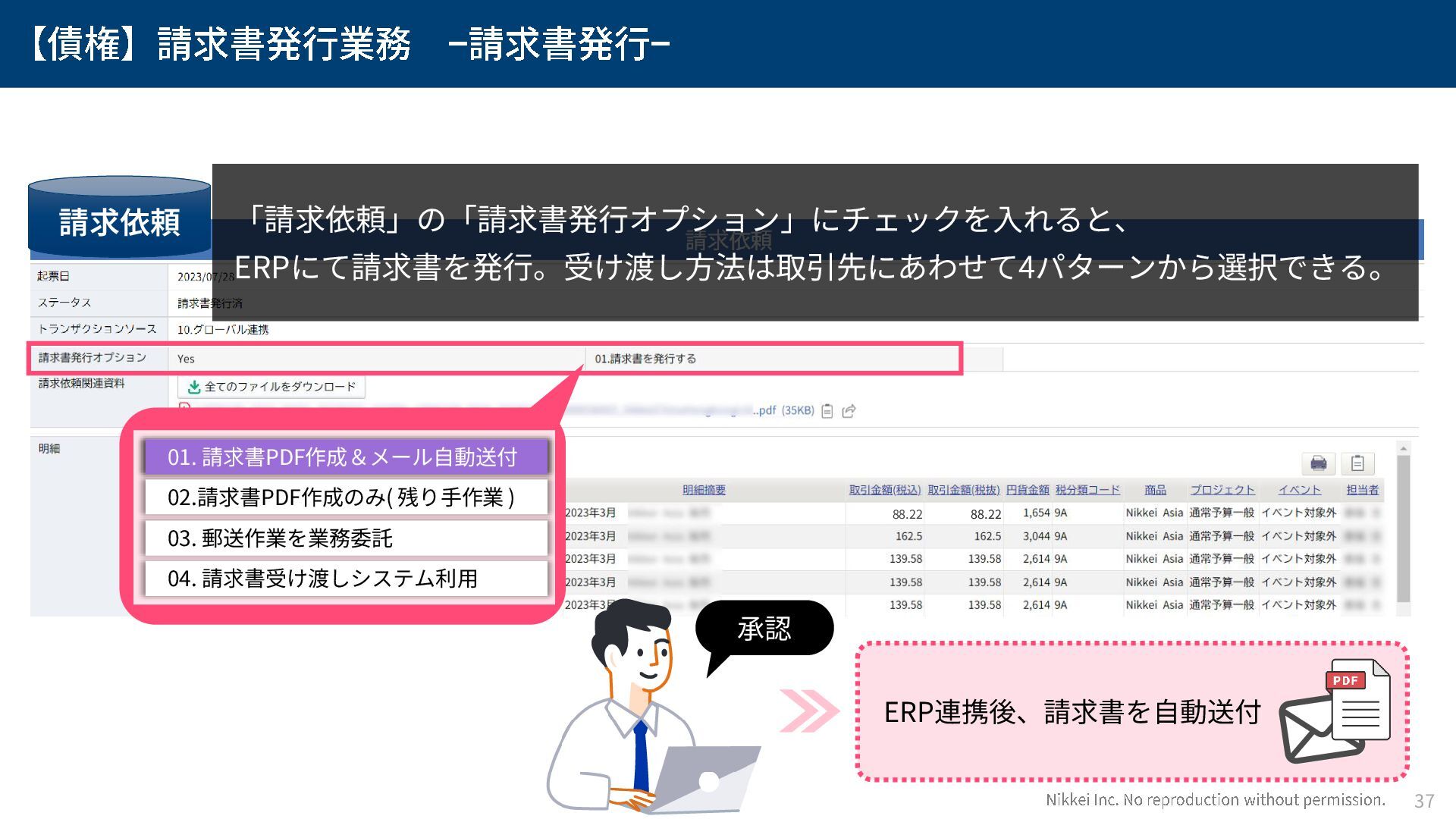Select option 02.請求書PDF作成のみ(残り手作業)
Image resolution: width=1456 pixels, height=819 pixels.
[345, 497]
